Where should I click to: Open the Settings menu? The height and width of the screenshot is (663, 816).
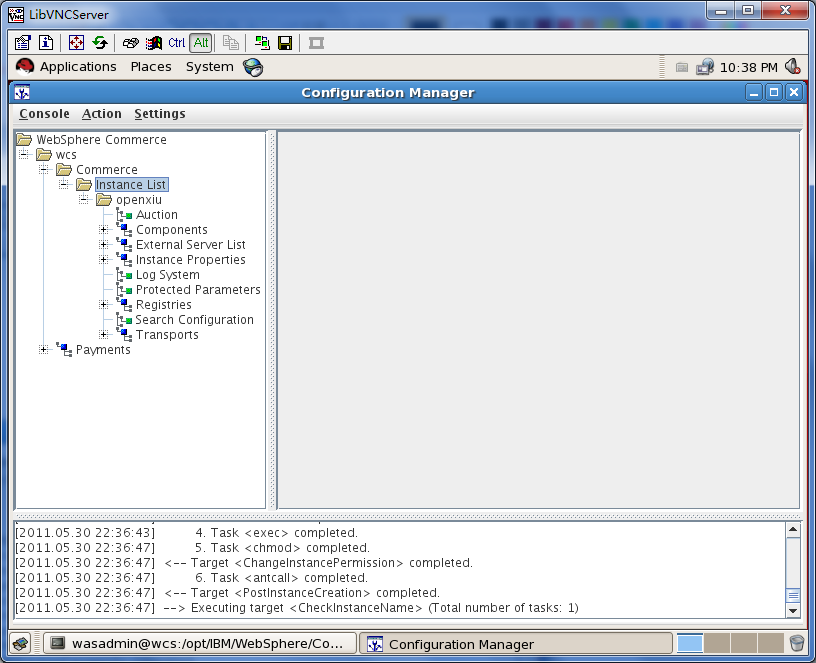point(160,113)
